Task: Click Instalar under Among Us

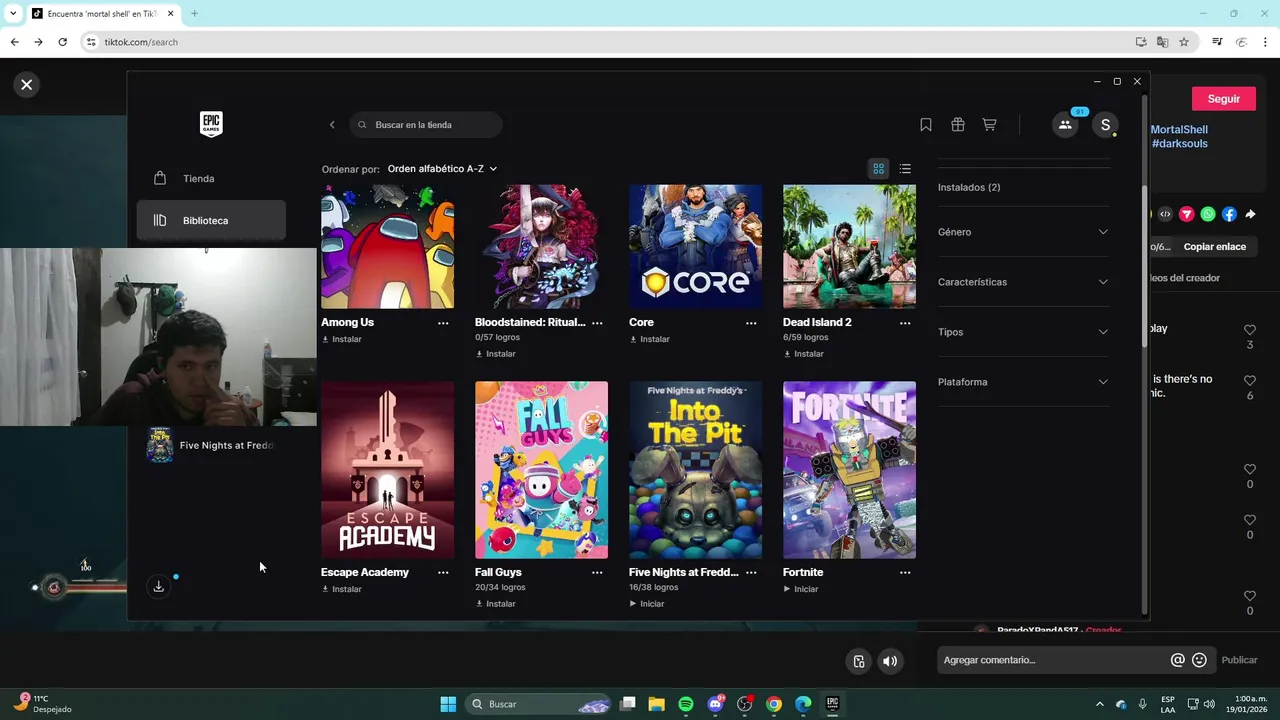Action: [342, 339]
